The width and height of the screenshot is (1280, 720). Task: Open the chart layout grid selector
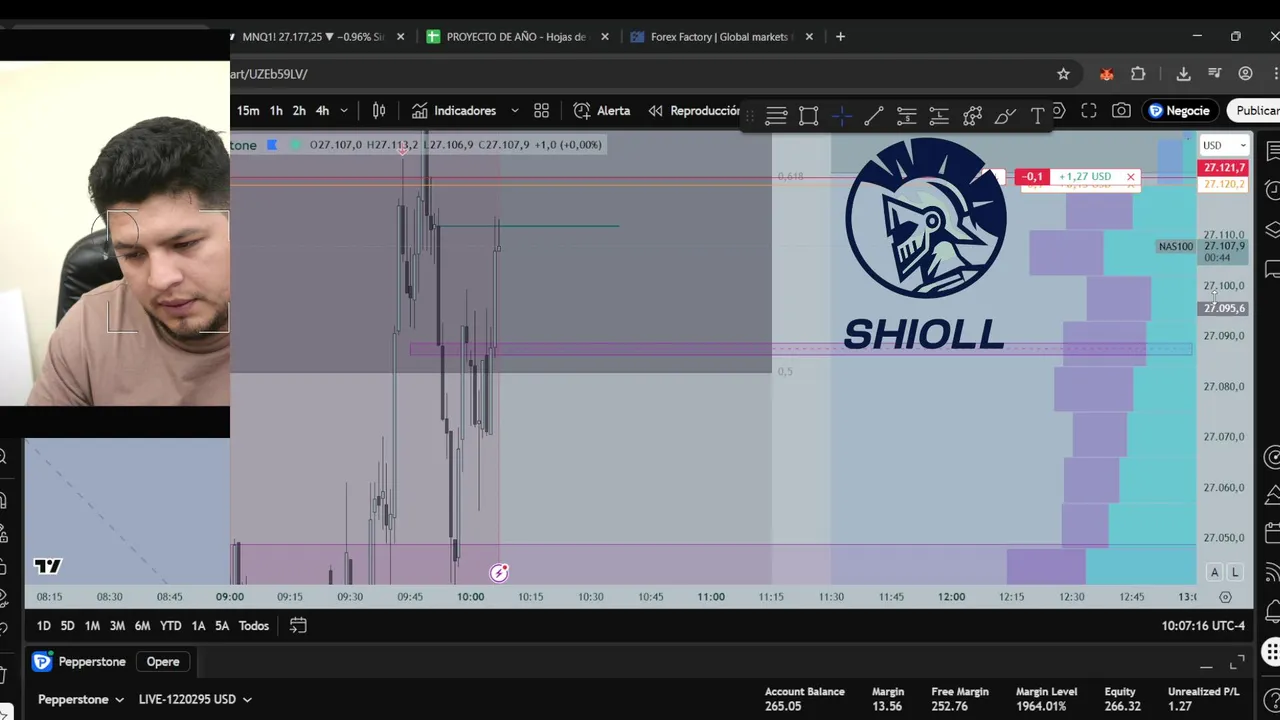(541, 111)
